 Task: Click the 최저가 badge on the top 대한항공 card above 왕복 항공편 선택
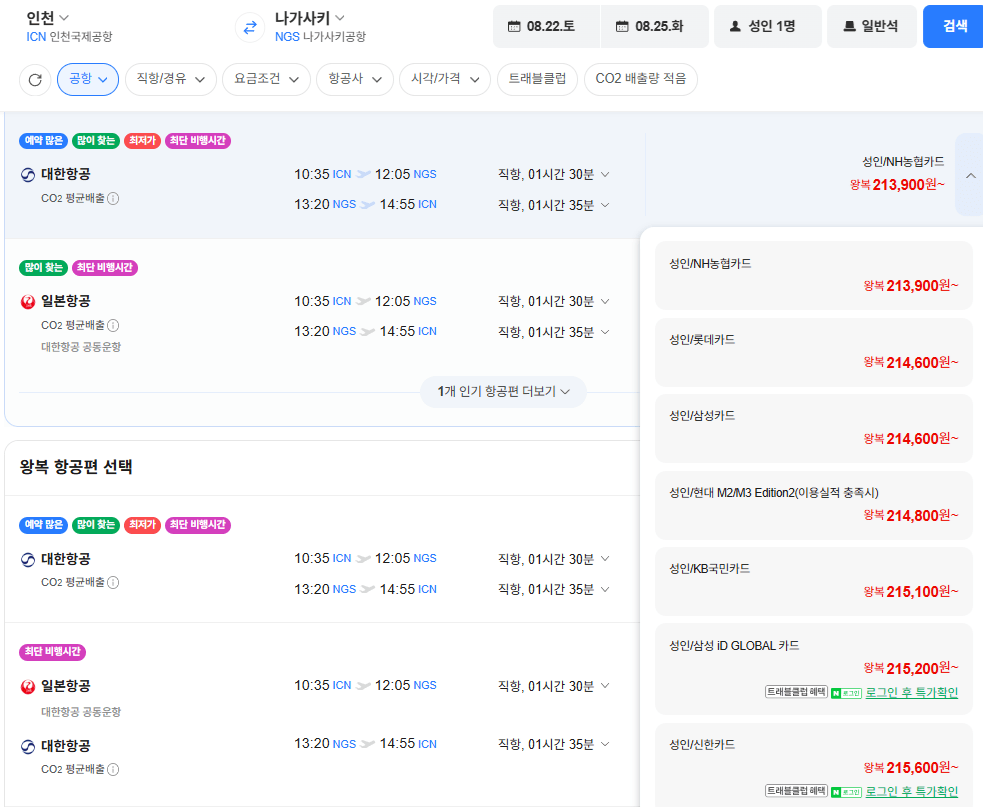142,140
